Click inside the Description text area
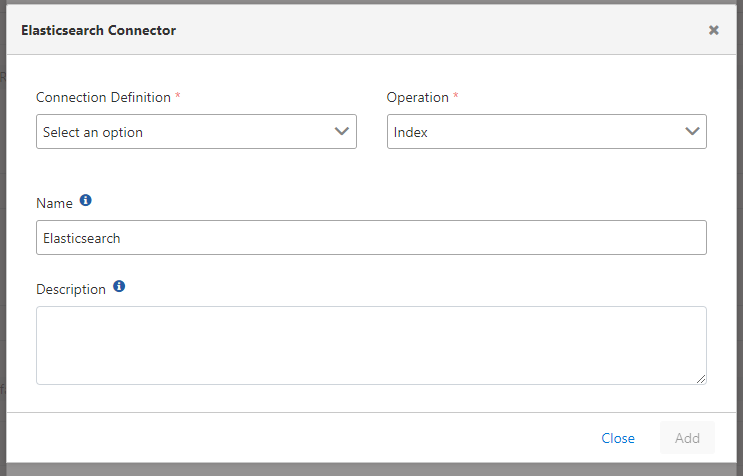743x476 pixels. pyautogui.click(x=371, y=345)
